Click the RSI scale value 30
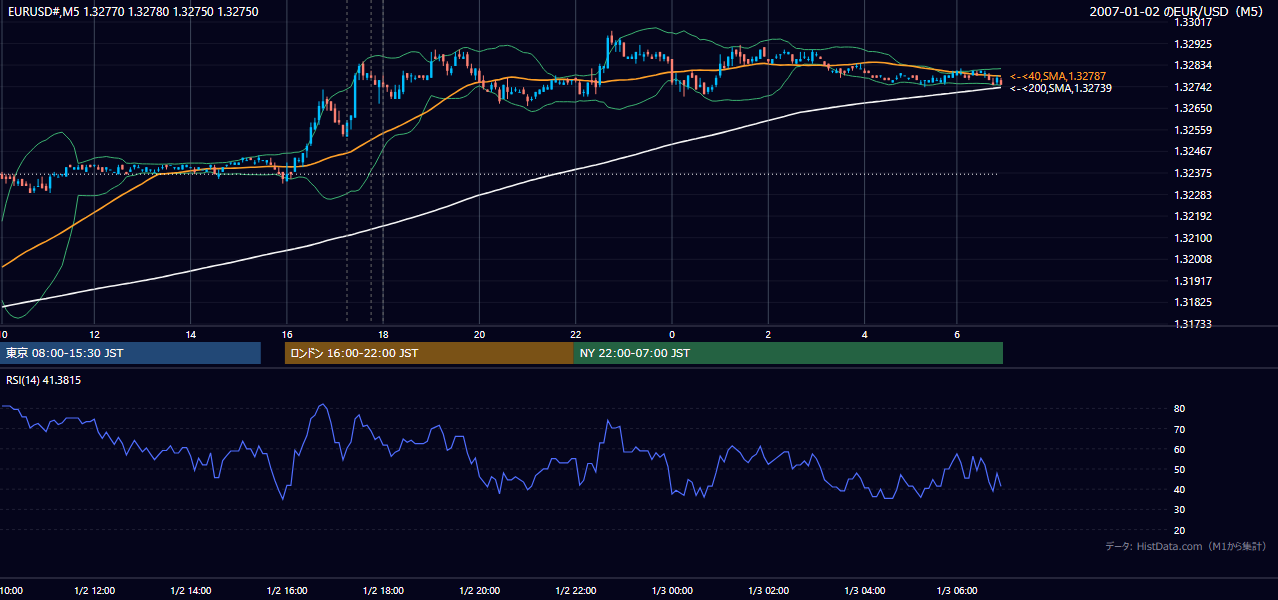 click(1179, 510)
